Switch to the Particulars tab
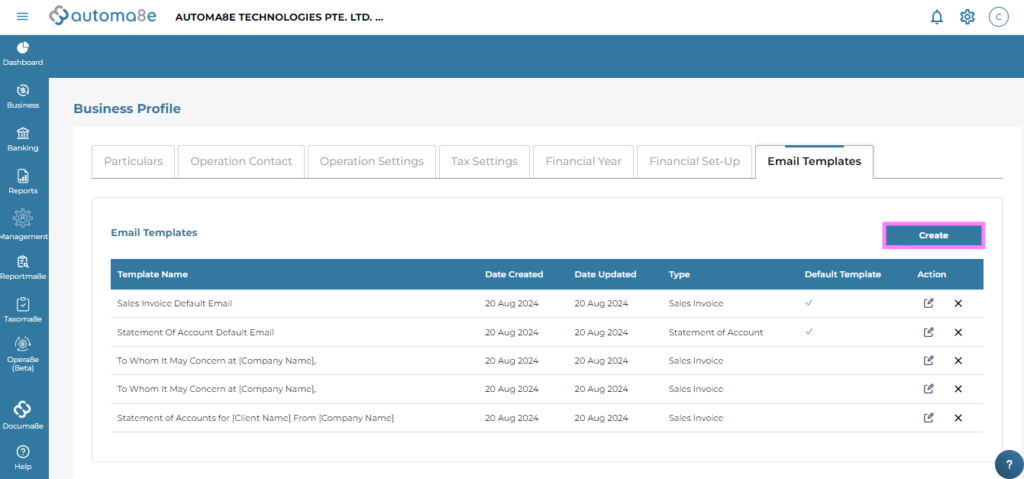The height and width of the screenshot is (479, 1024). (x=133, y=161)
